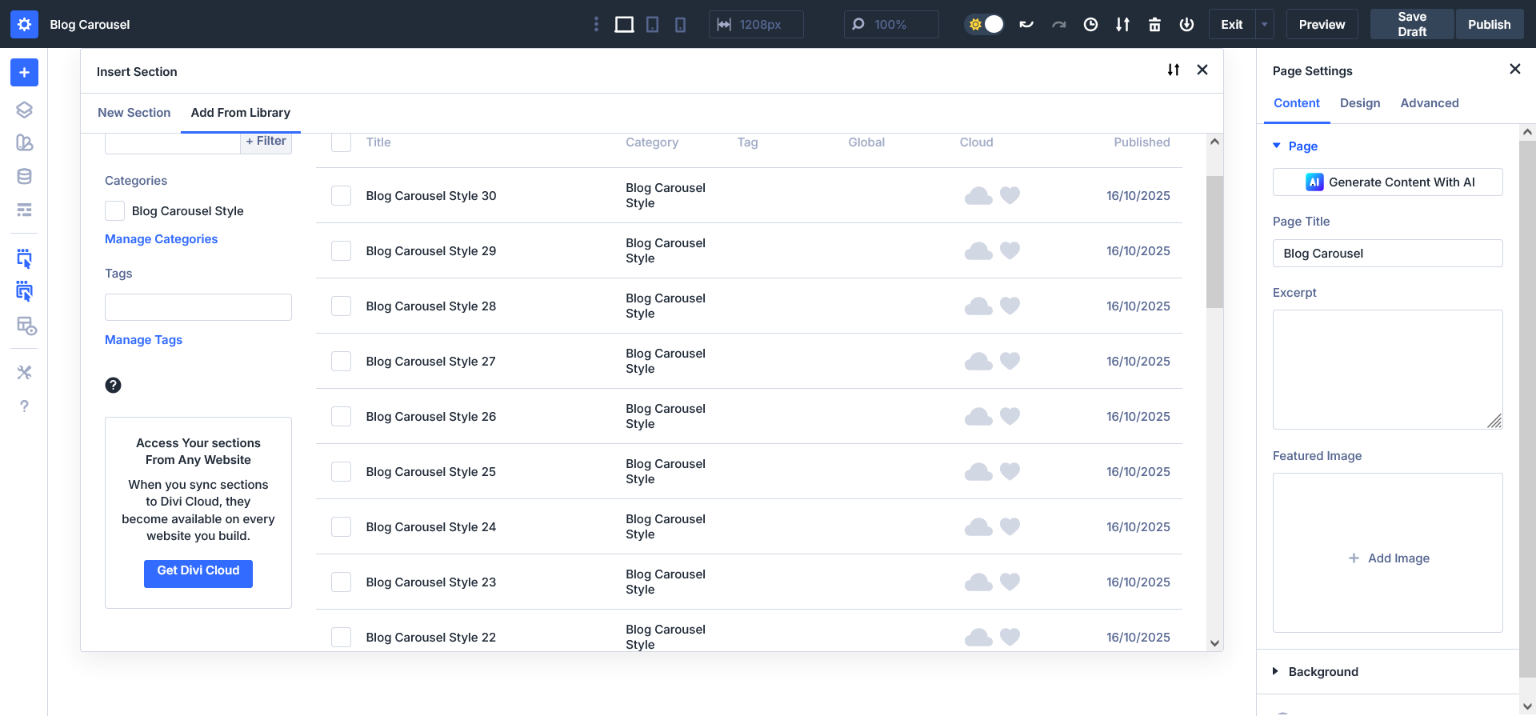
Task: Tick the Blog Carousel Style category filter
Action: (x=115, y=211)
